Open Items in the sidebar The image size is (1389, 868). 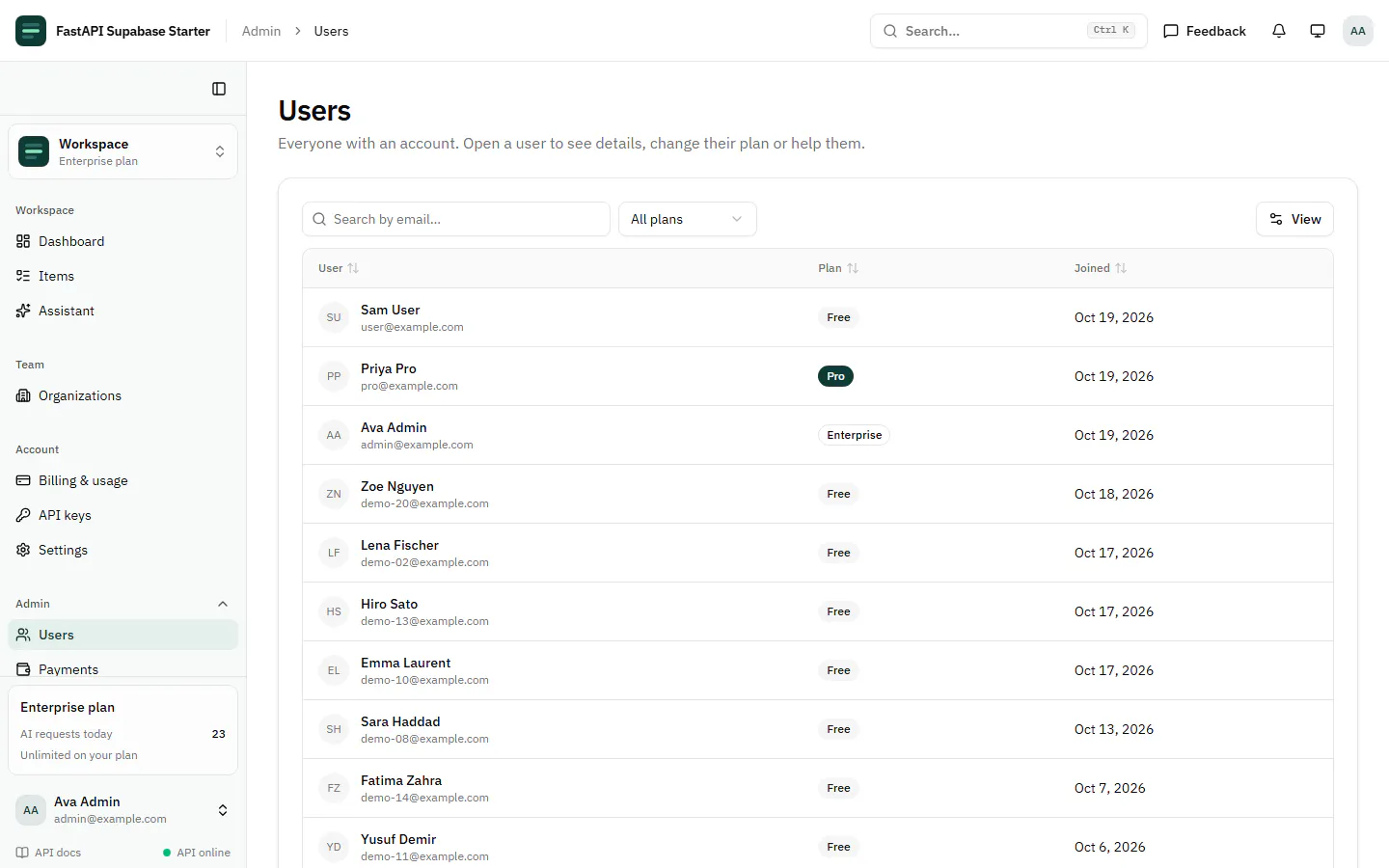[123, 276]
